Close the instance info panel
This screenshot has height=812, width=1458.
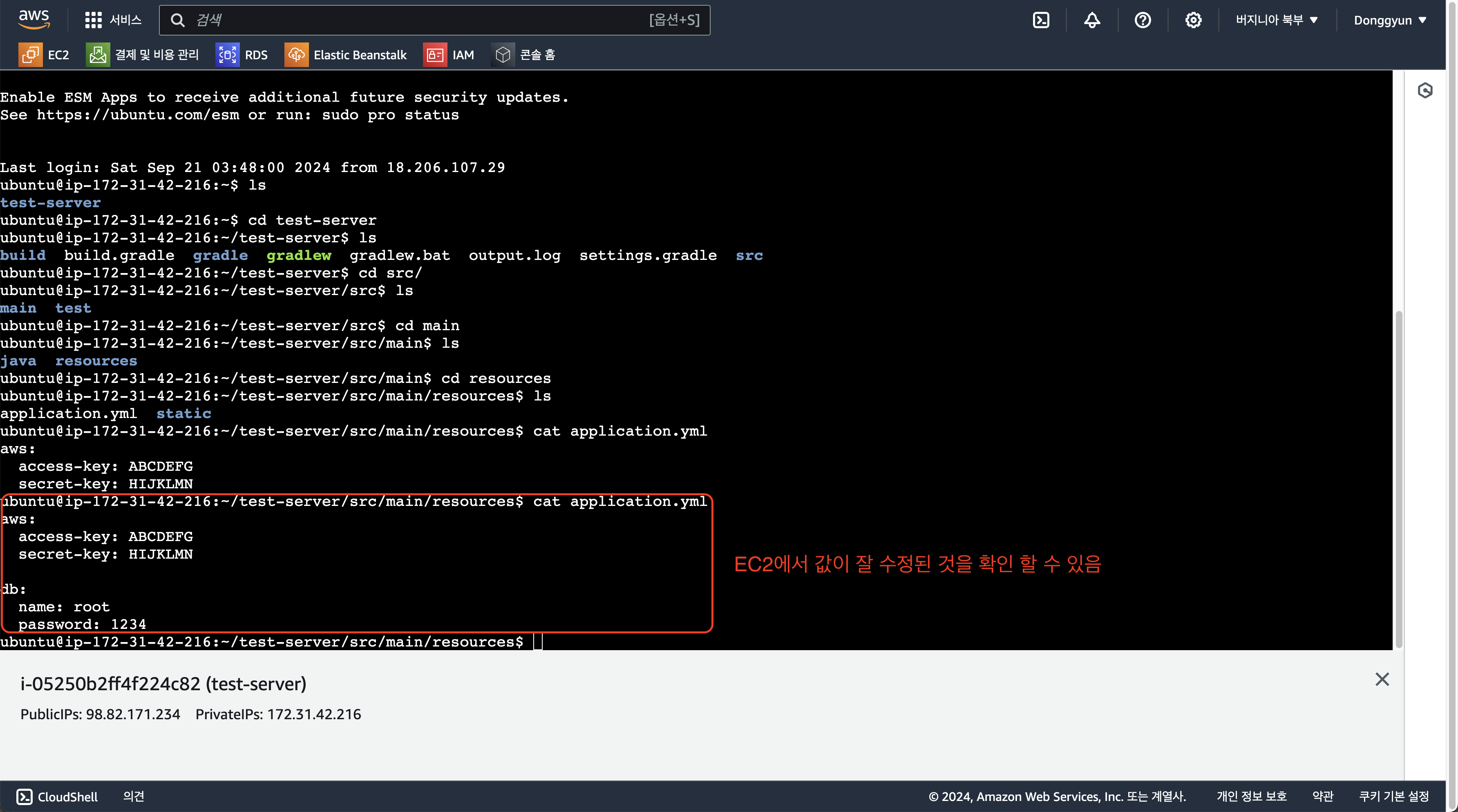tap(1382, 679)
